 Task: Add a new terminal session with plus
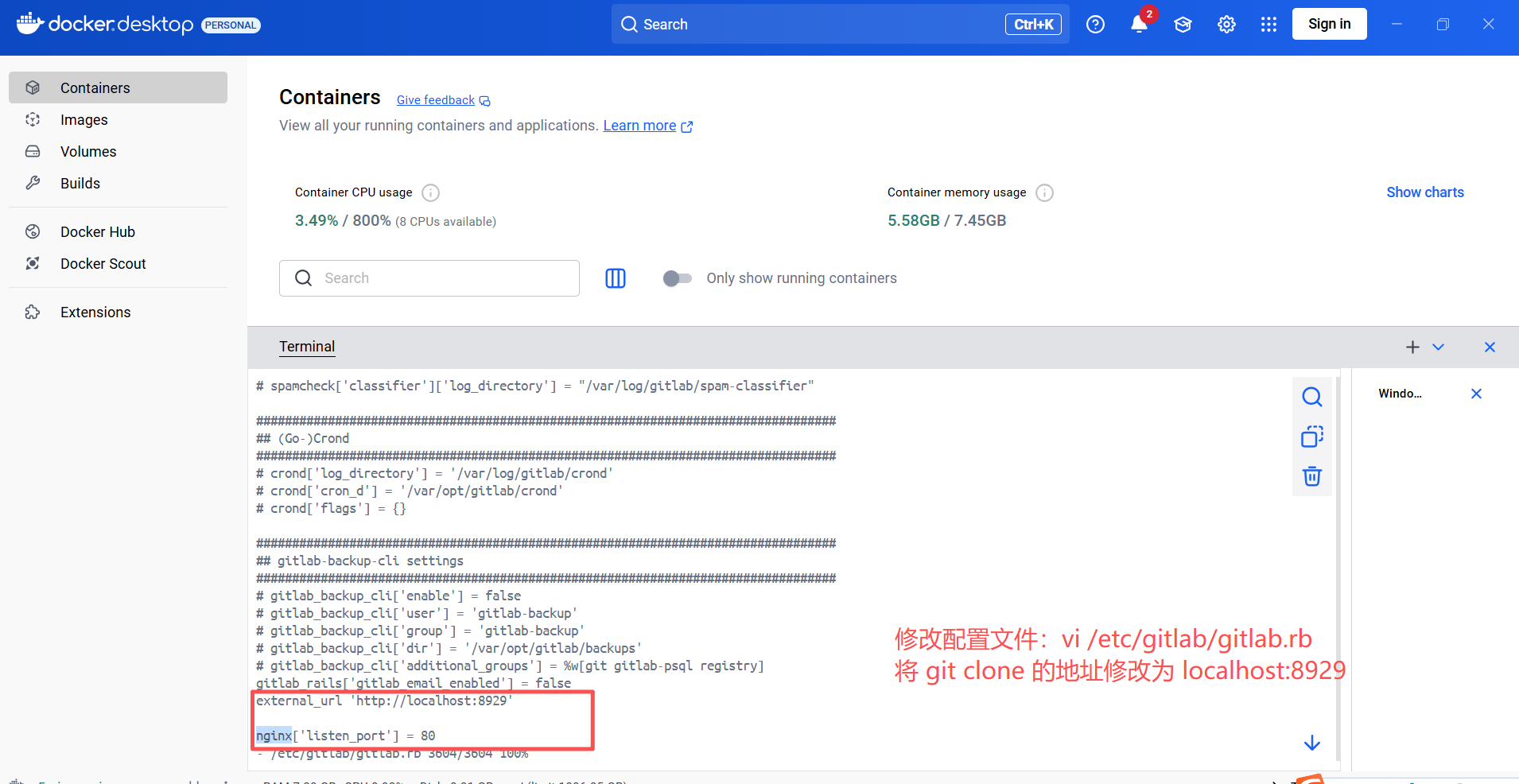click(1412, 347)
